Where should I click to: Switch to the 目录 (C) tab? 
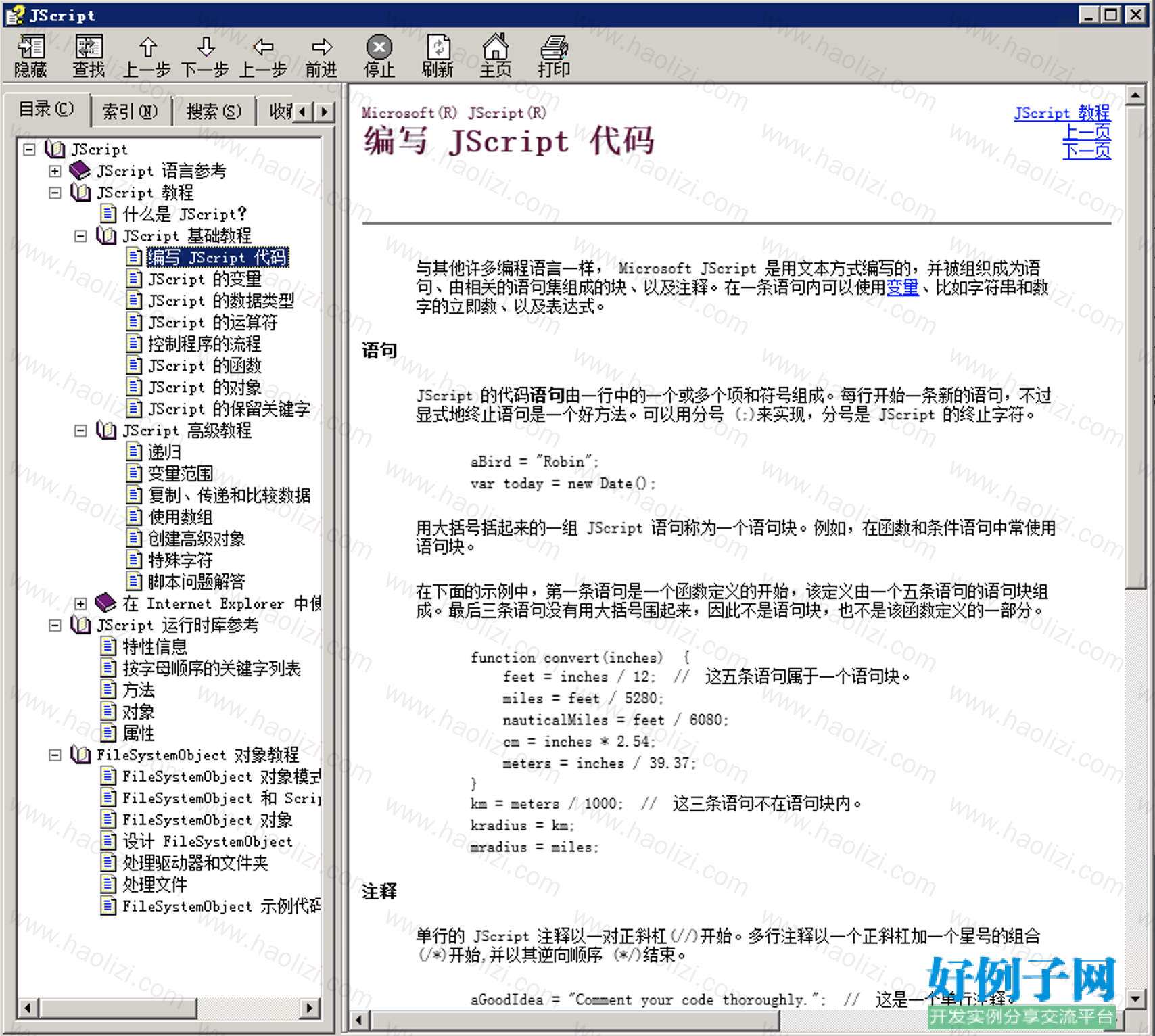[x=47, y=110]
